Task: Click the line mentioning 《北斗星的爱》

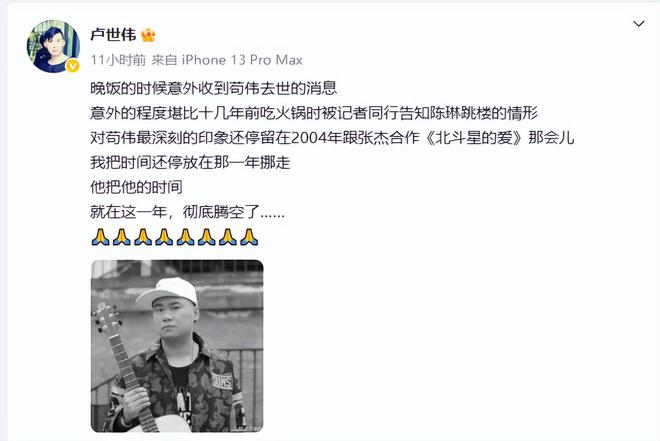Action: click(x=332, y=138)
